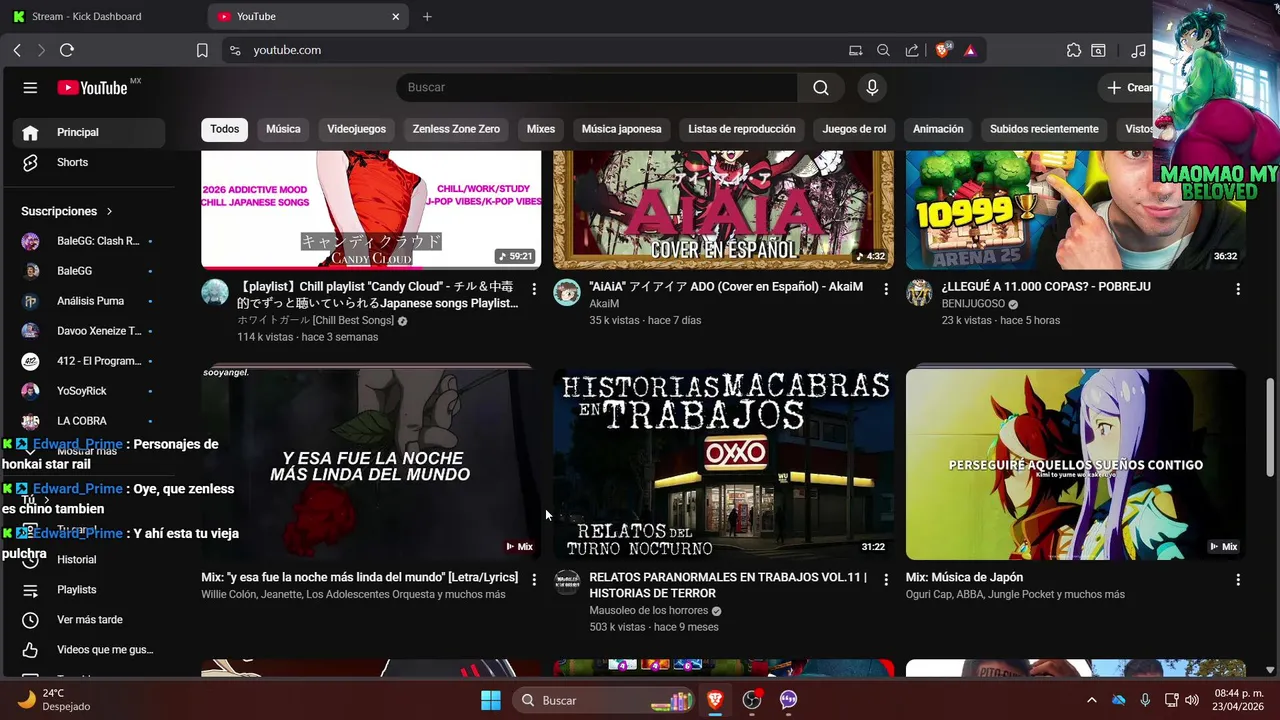The height and width of the screenshot is (720, 1280).
Task: Open site settings icon beside youtube.com
Action: pos(235,50)
